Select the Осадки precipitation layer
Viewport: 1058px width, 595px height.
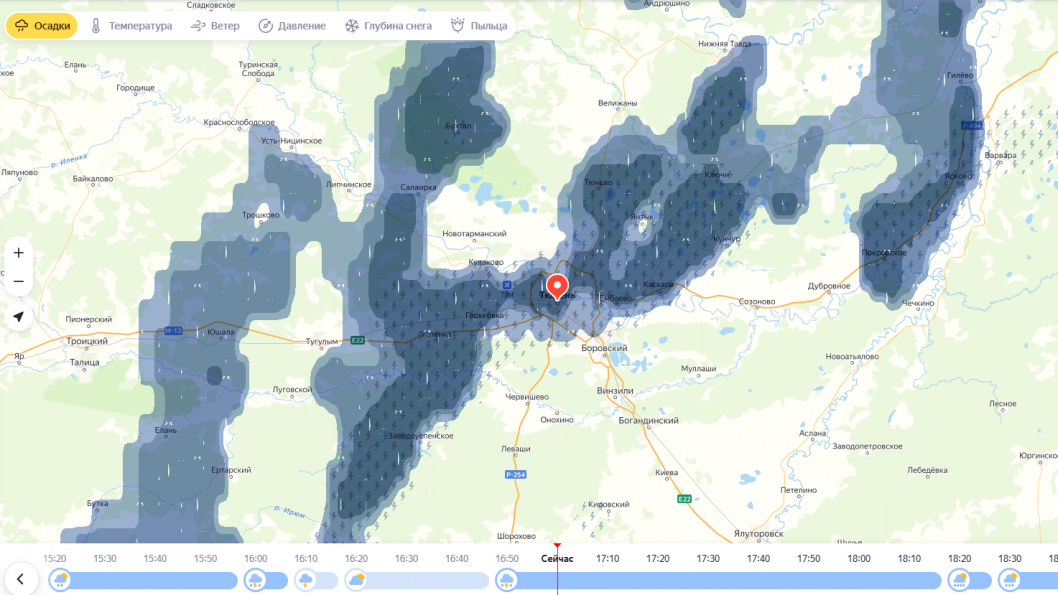click(x=42, y=26)
